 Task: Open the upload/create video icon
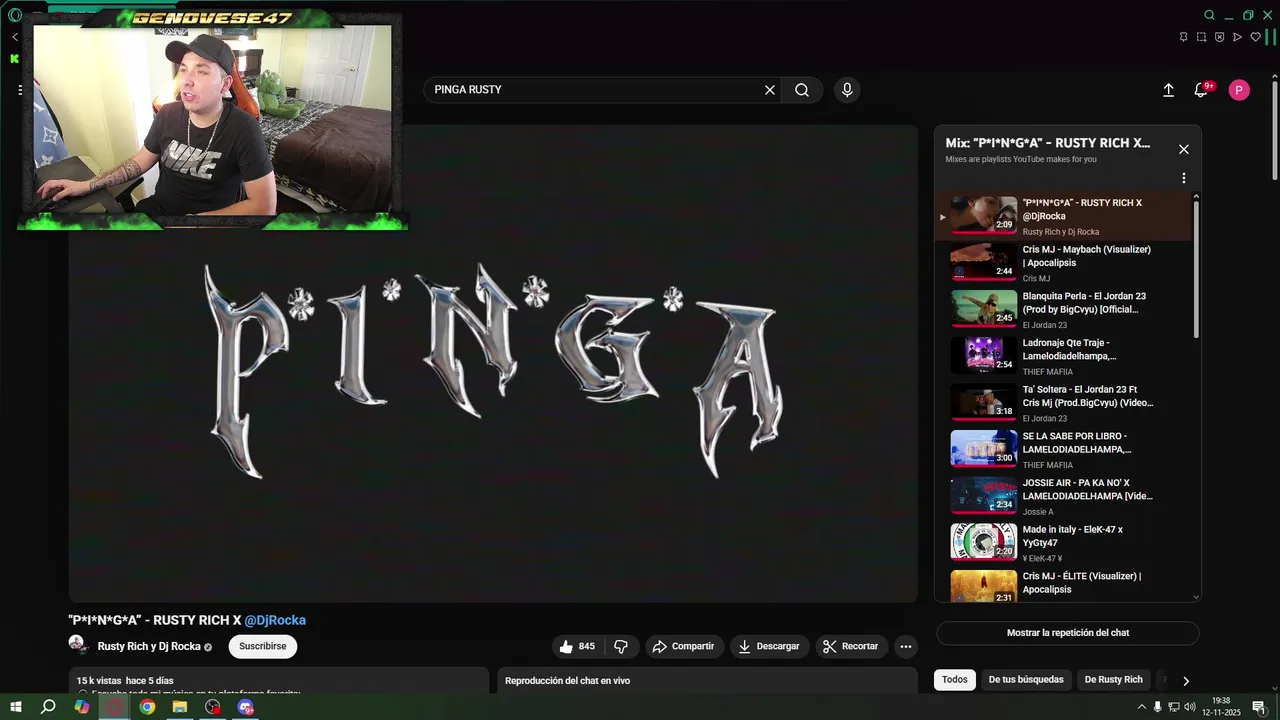click(x=1168, y=90)
